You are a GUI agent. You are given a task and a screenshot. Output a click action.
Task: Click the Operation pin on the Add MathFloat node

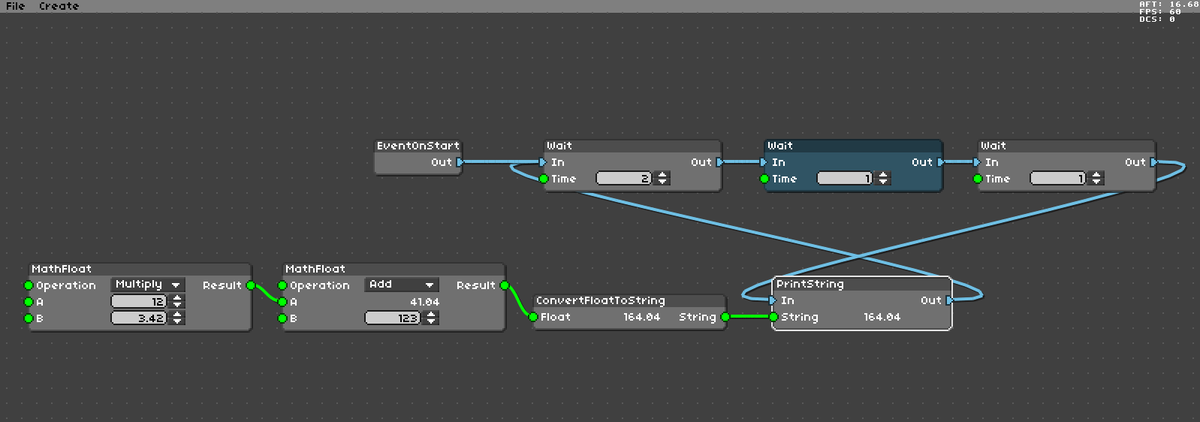pyautogui.click(x=282, y=285)
